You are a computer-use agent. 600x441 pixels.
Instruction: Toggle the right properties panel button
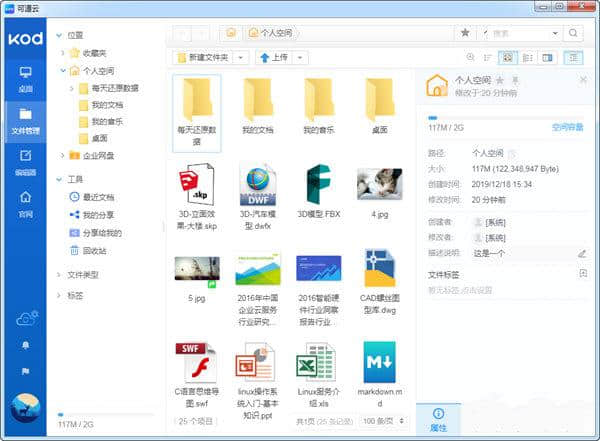pos(573,58)
